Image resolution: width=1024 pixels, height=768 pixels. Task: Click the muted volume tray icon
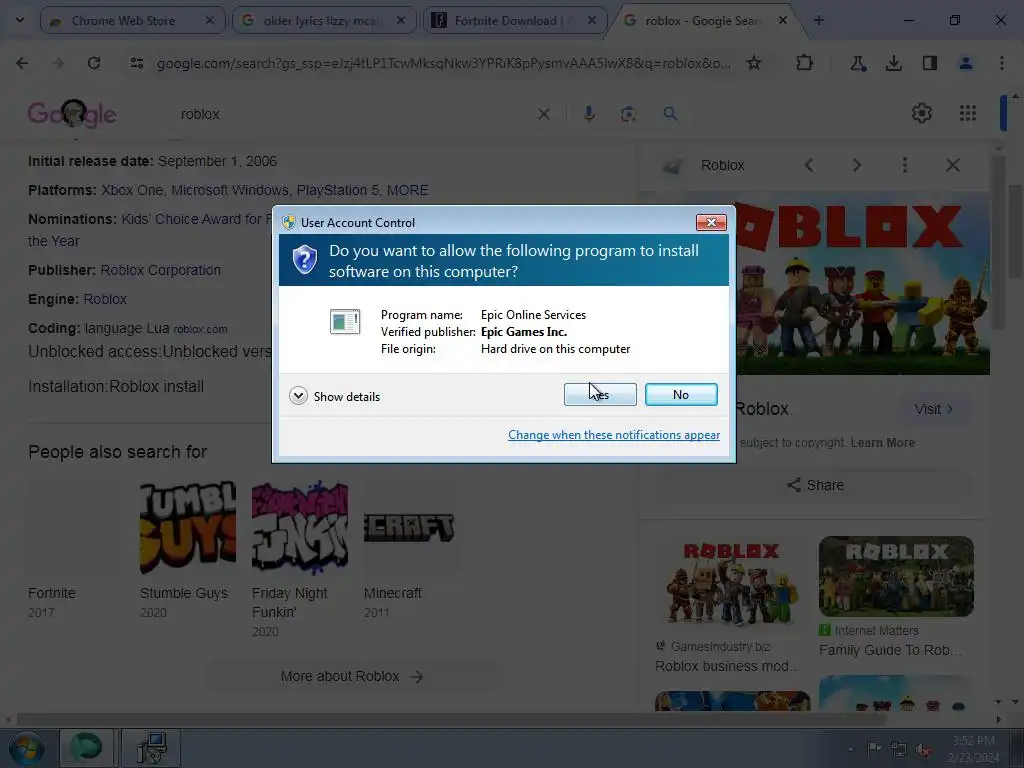click(923, 749)
